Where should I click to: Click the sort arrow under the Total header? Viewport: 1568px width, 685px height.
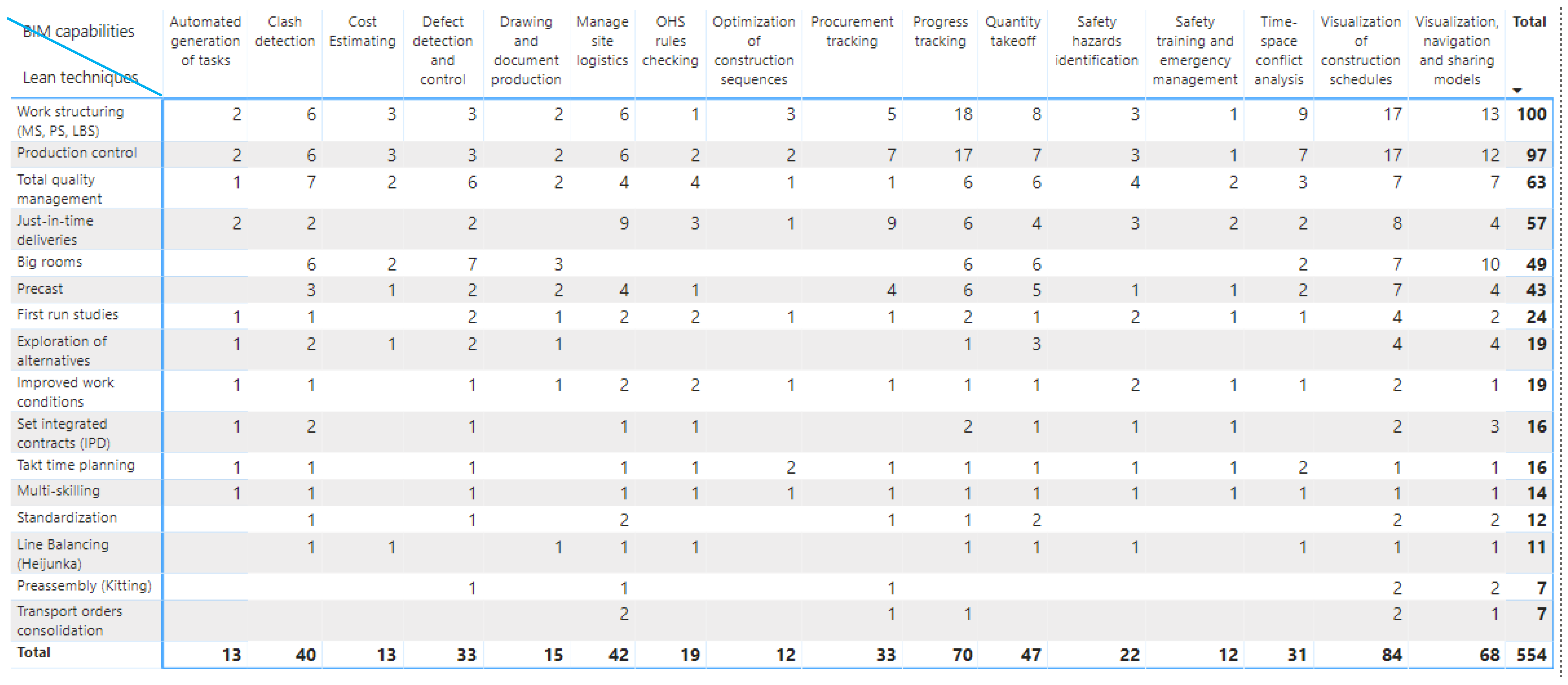tap(1517, 91)
